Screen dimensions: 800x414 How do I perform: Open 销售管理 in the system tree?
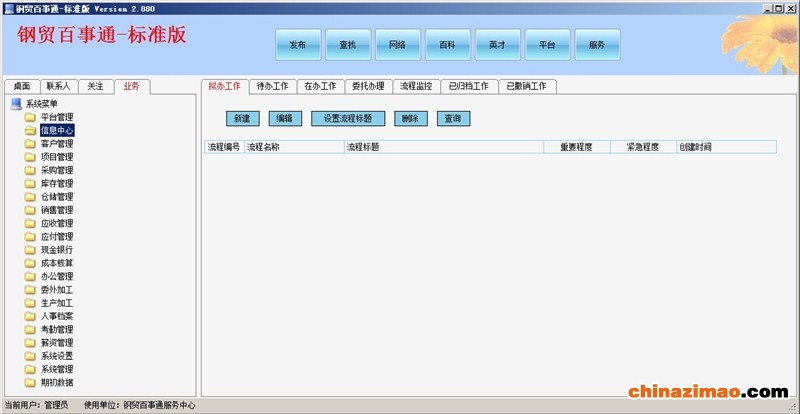[56, 210]
